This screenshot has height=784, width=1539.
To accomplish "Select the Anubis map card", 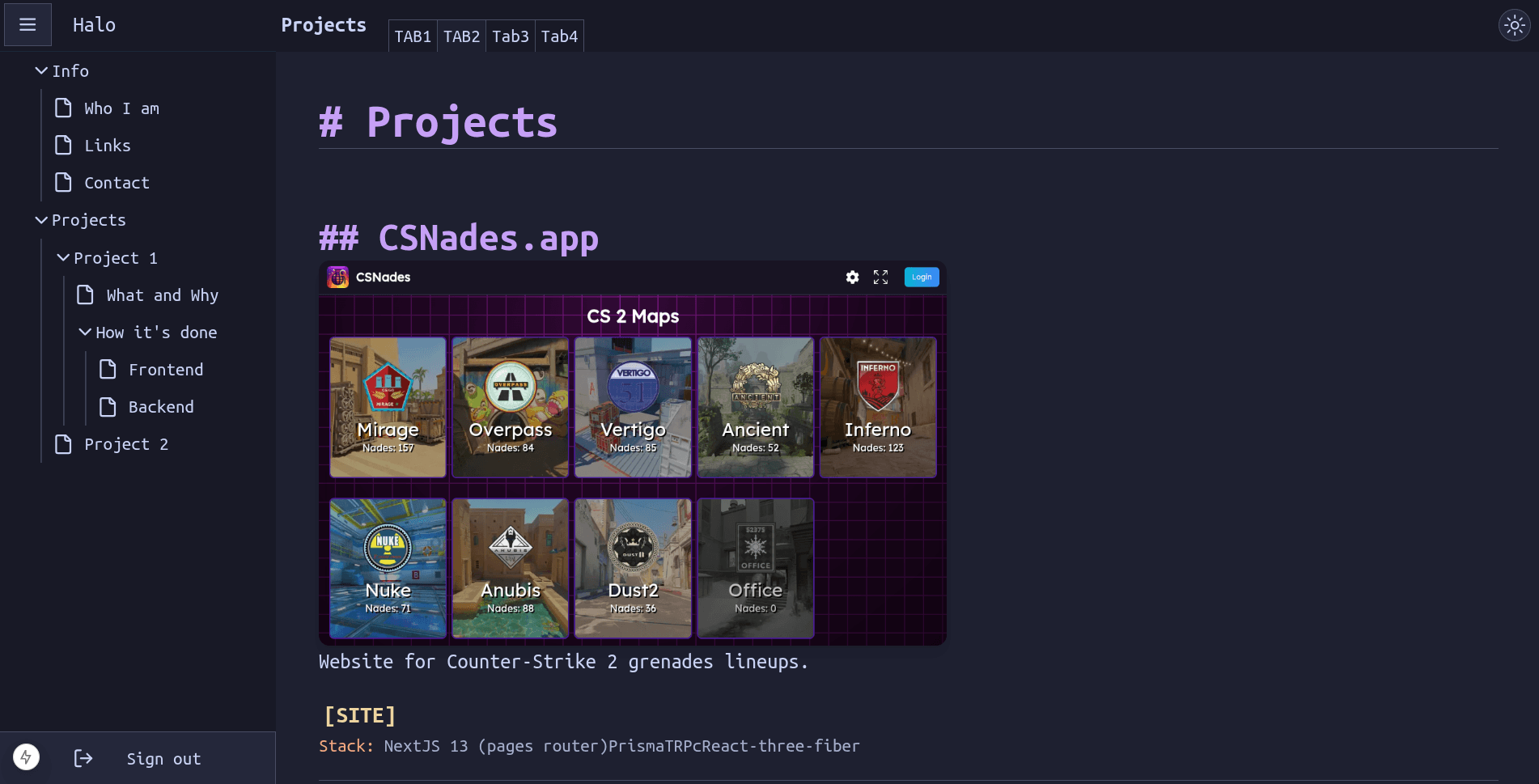I will pos(511,568).
